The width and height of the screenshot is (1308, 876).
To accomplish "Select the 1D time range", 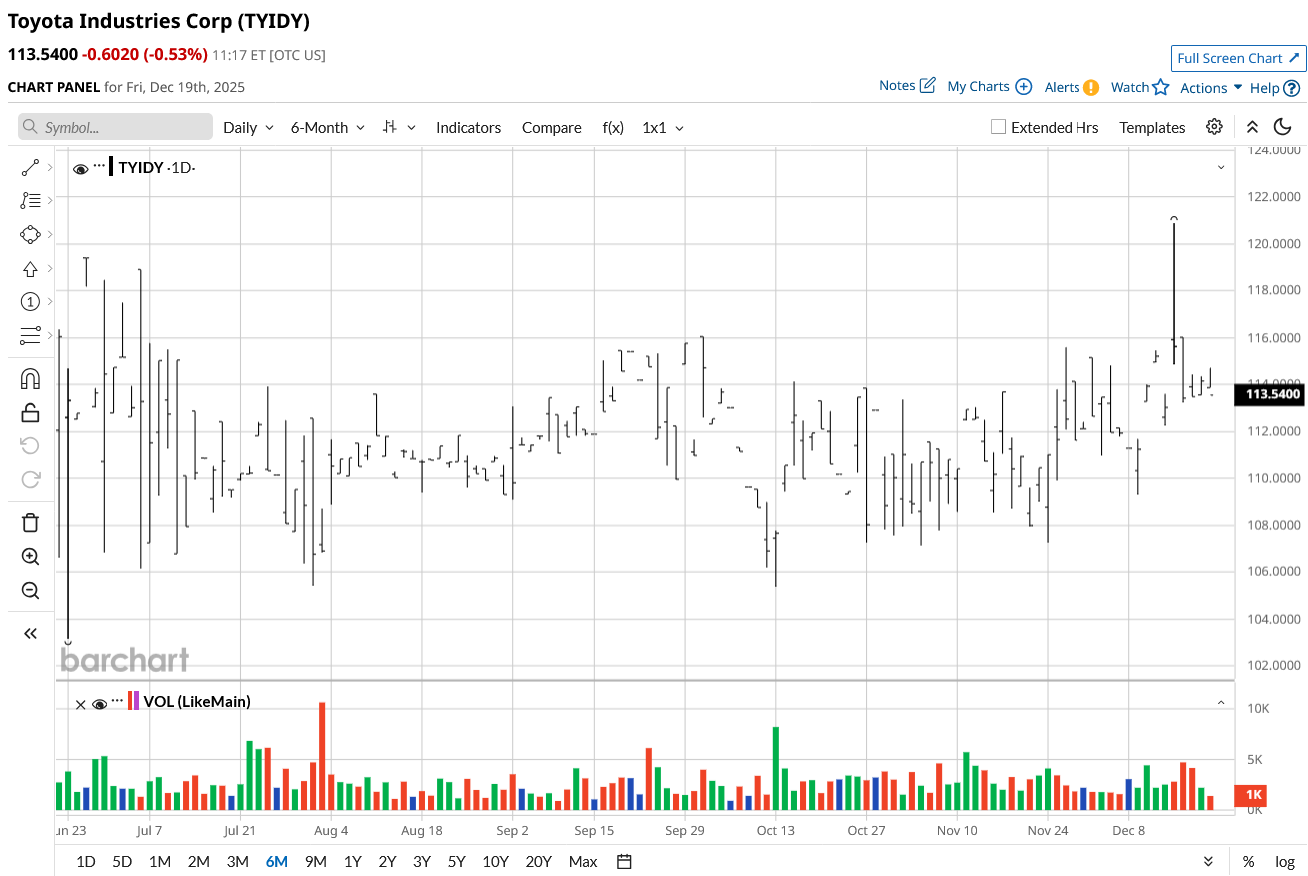I will [86, 862].
